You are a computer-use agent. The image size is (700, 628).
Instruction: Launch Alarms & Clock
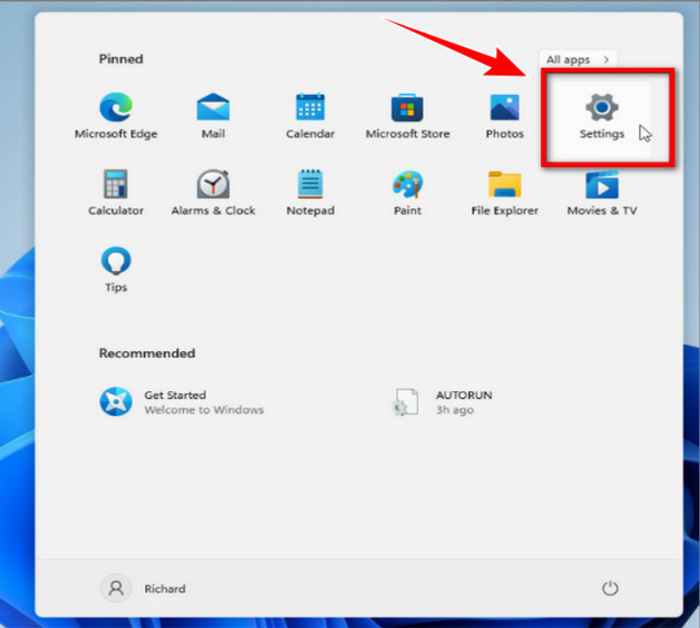pos(213,192)
